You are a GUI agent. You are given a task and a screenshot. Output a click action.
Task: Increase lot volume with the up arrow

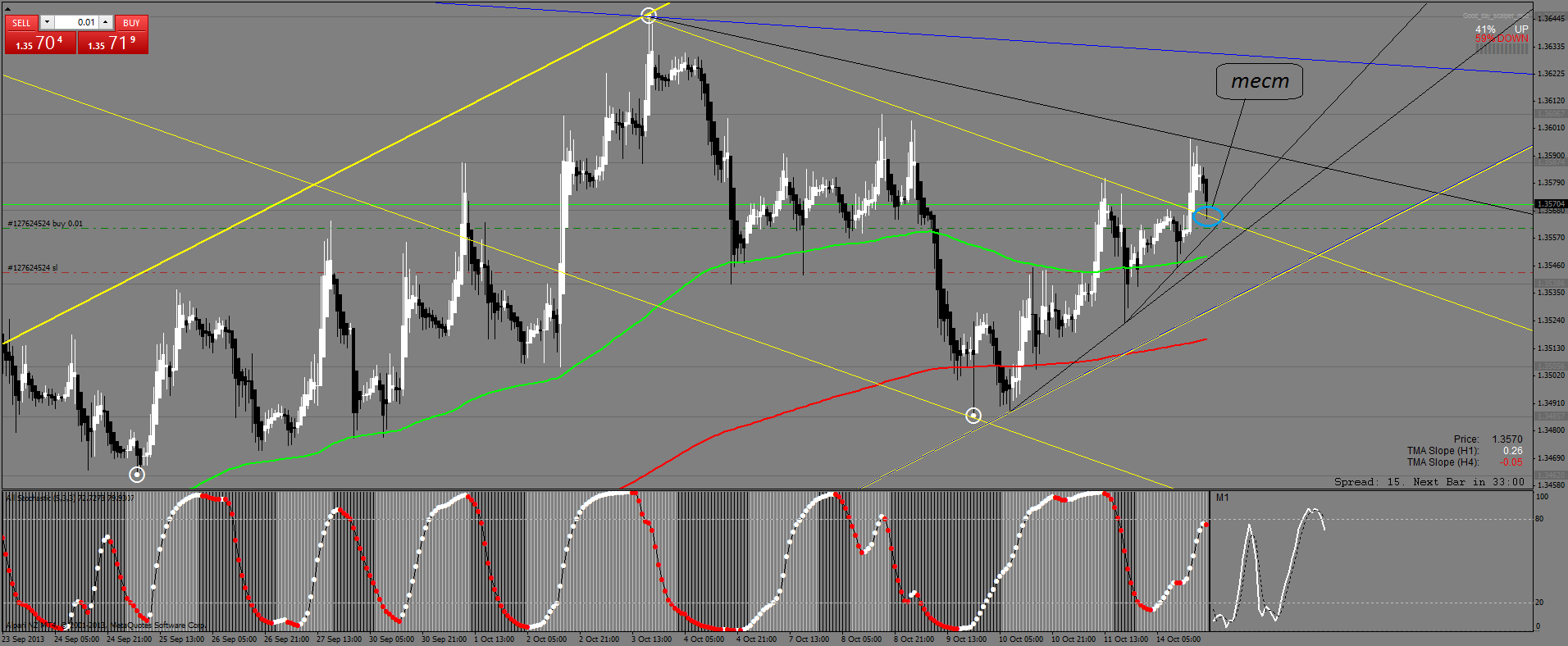point(106,22)
